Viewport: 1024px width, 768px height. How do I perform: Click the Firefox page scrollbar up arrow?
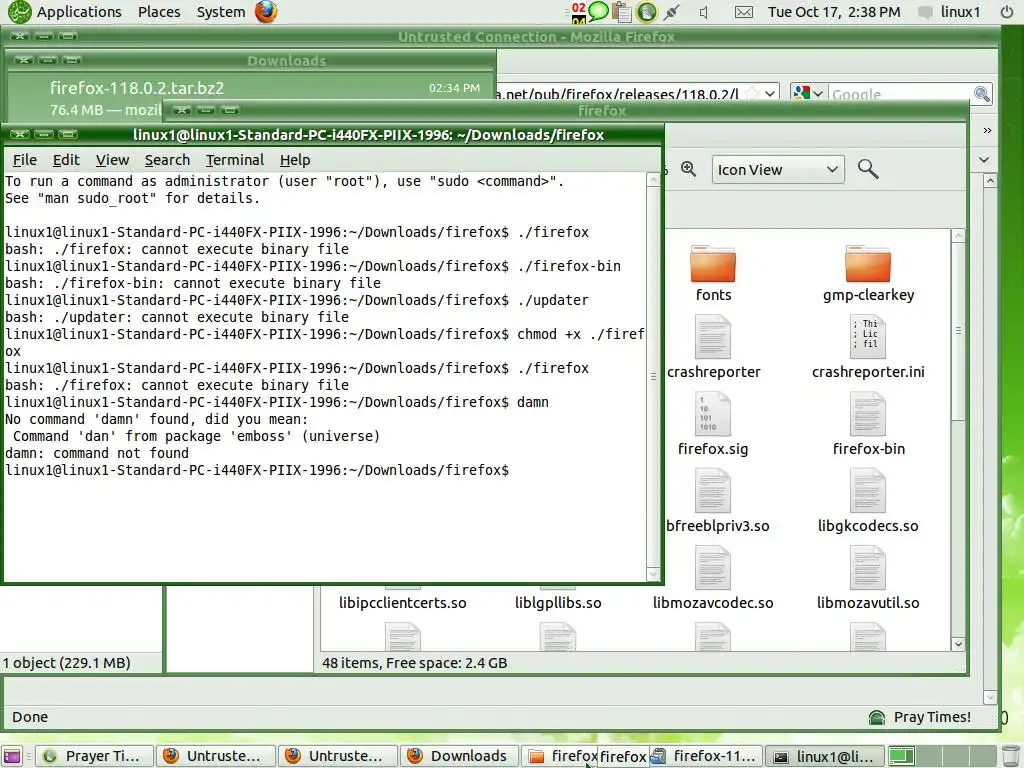[989, 182]
